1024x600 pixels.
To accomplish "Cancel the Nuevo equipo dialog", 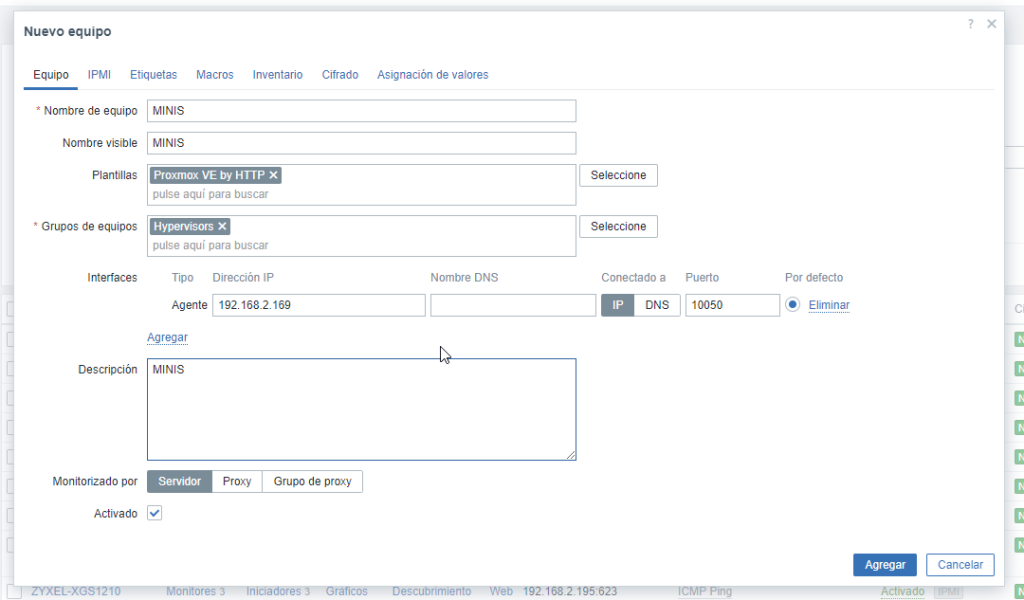I will 959,564.
